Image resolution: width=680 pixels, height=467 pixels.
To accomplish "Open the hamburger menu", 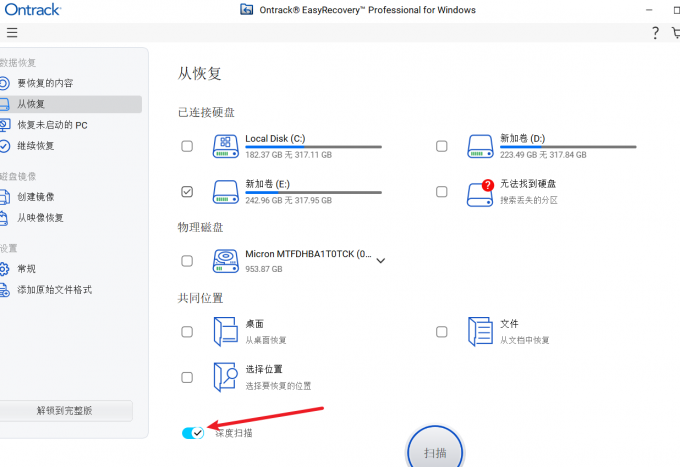I will [x=12, y=33].
